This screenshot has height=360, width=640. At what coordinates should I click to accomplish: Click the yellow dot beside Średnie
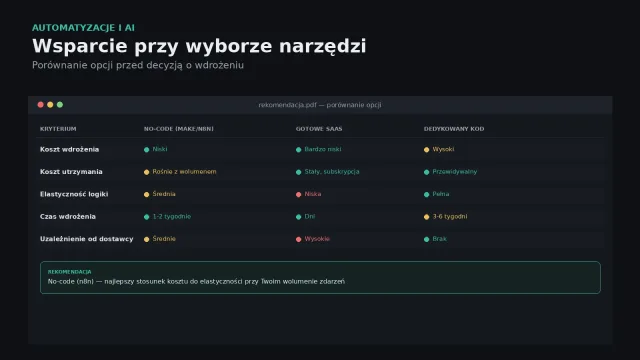point(147,240)
